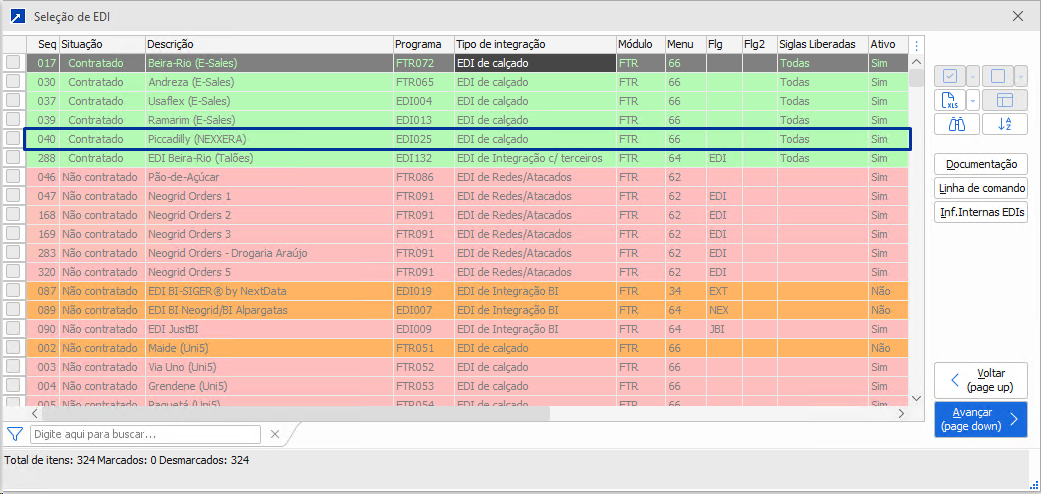
Task: Select the Neogrid Orders 5 row description
Action: point(190,272)
